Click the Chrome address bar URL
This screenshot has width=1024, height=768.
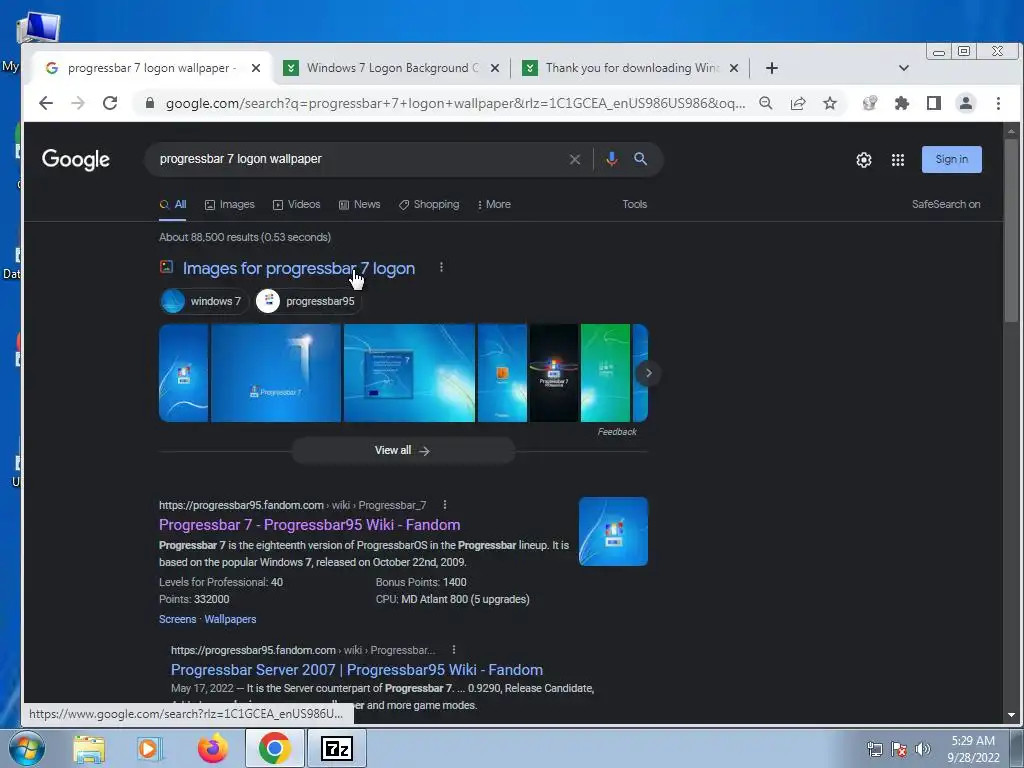(455, 103)
